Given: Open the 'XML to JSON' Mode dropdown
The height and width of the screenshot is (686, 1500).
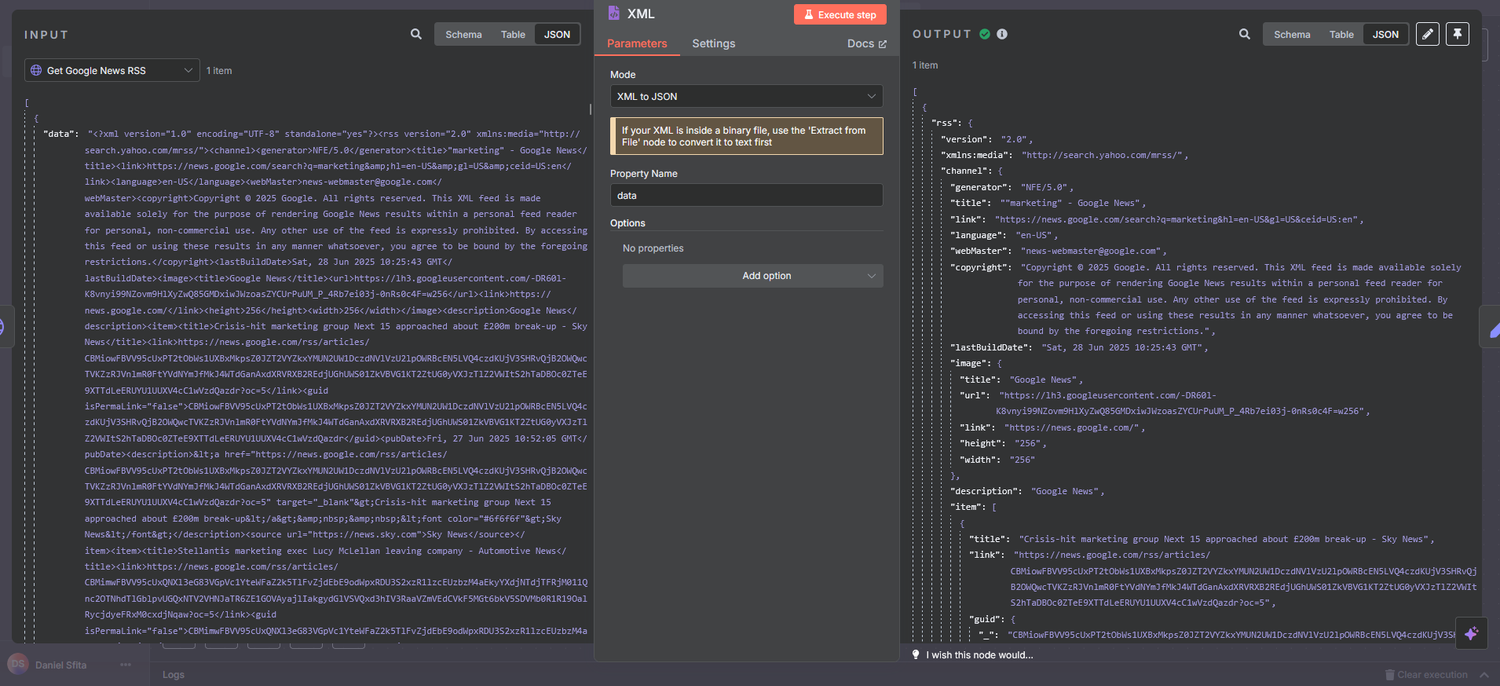Looking at the screenshot, I should coord(745,95).
